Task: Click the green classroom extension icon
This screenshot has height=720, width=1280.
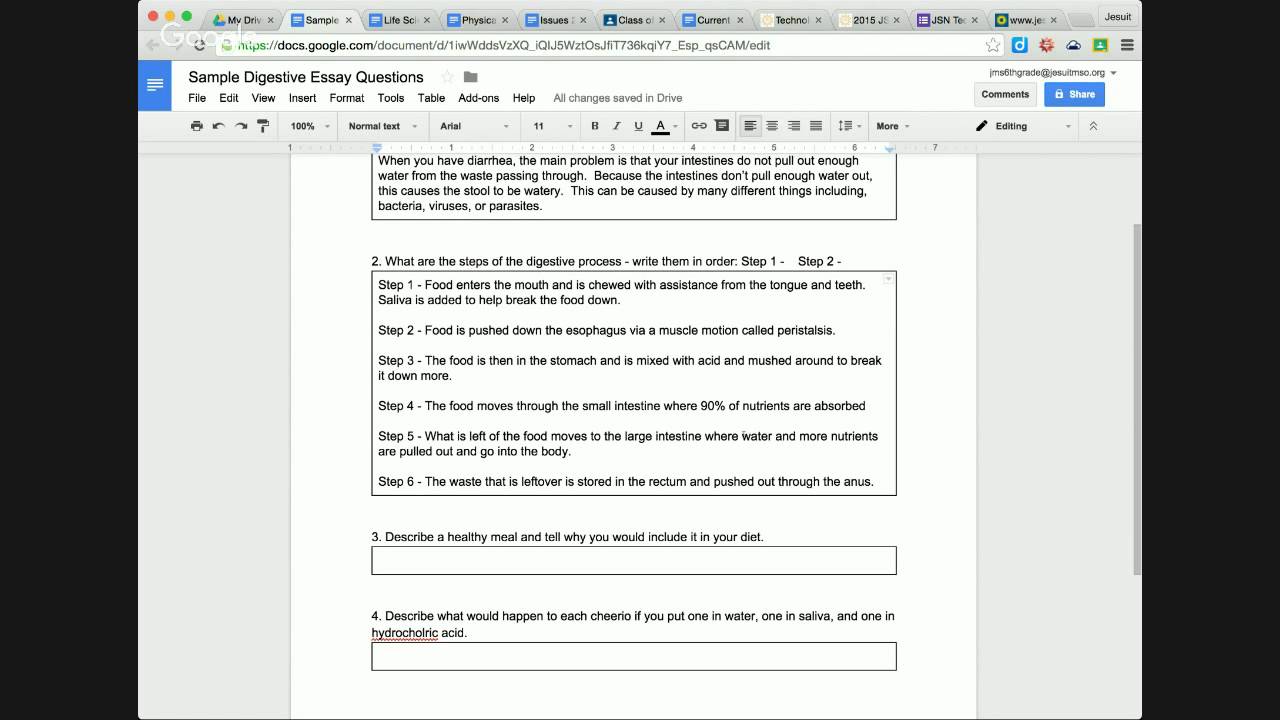Action: coord(1100,45)
